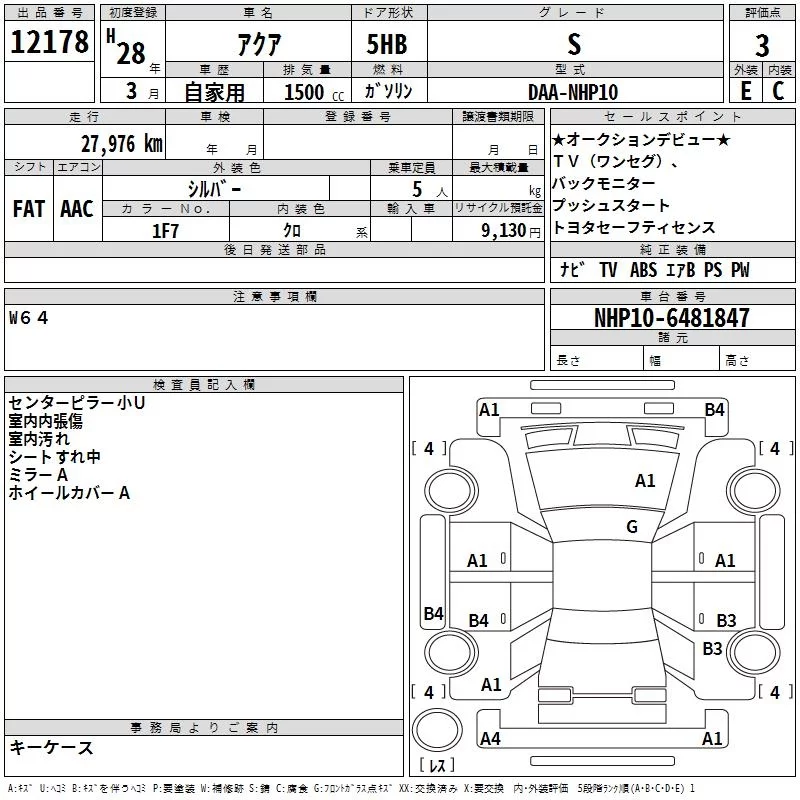Click inspector note ミラーA

click(38, 474)
